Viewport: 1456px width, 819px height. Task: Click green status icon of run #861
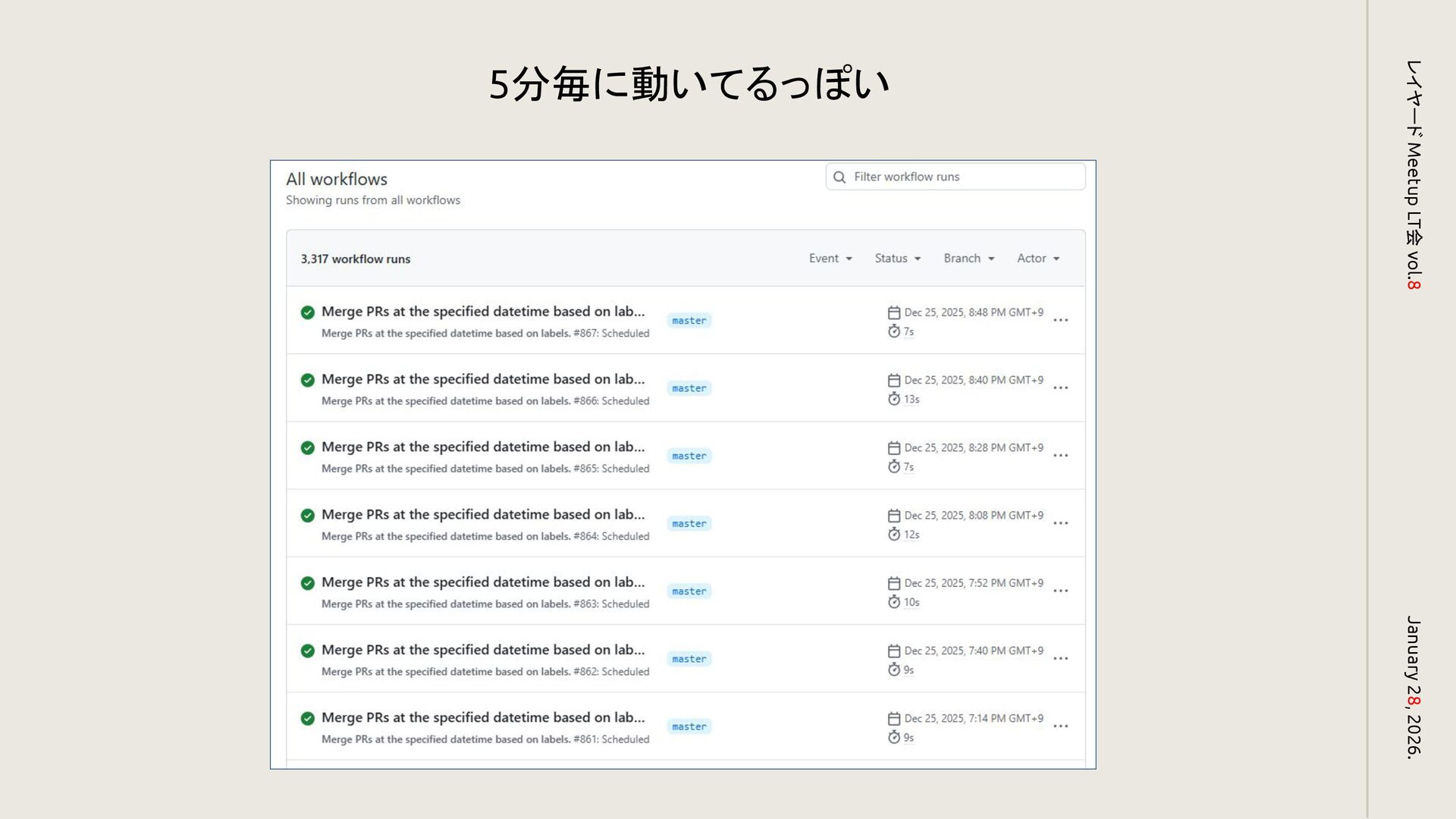click(307, 718)
